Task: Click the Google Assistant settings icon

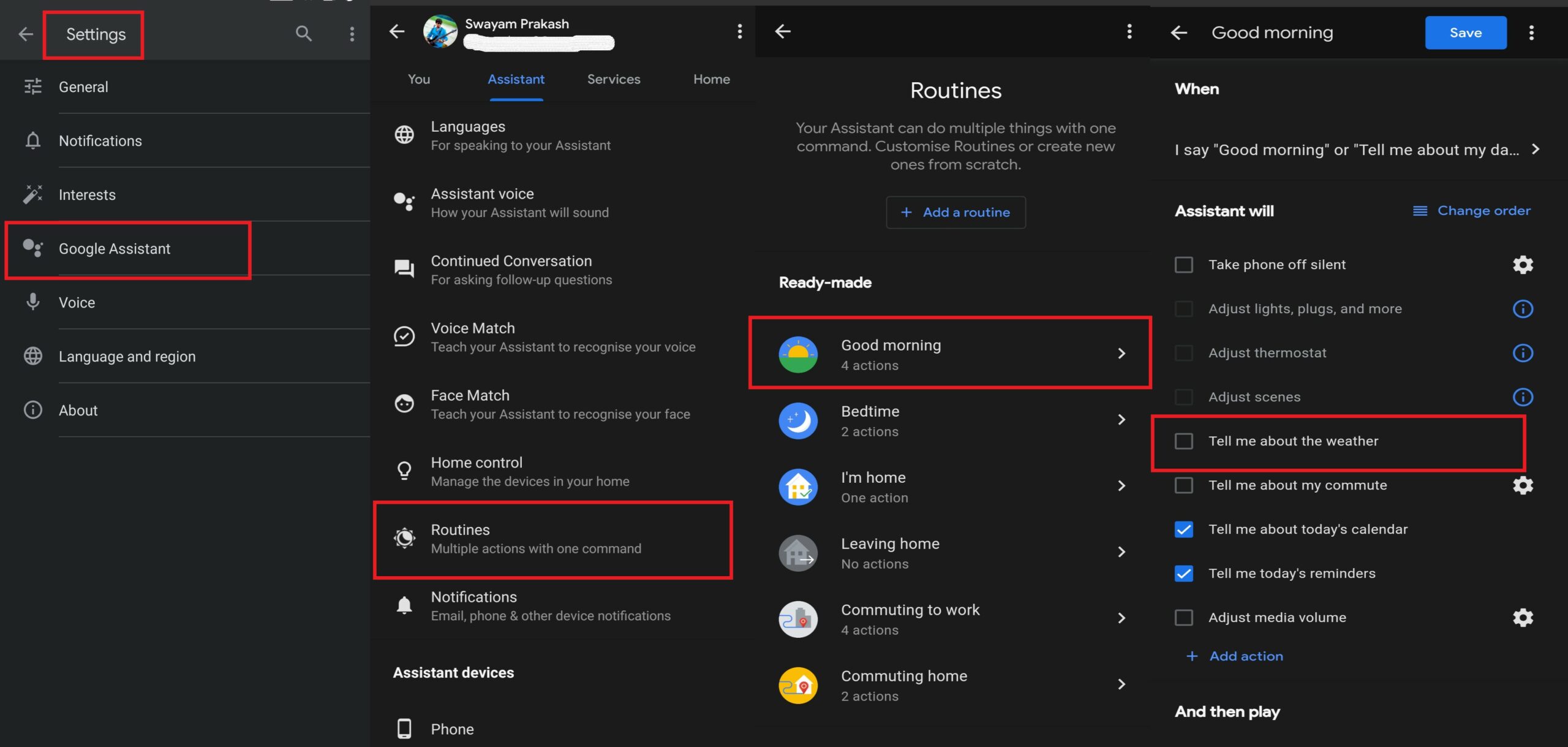Action: 33,248
